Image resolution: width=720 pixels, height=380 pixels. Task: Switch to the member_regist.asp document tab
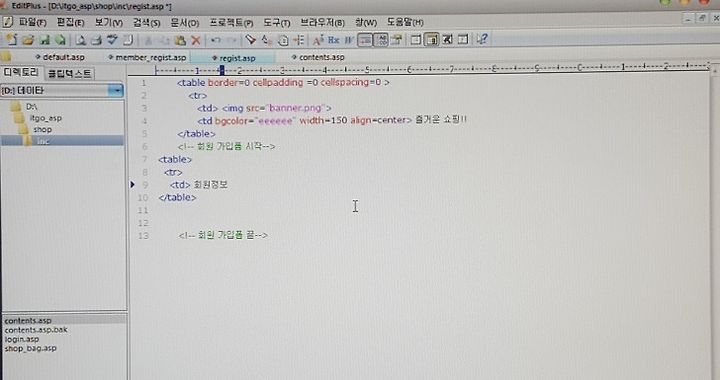(x=147, y=57)
